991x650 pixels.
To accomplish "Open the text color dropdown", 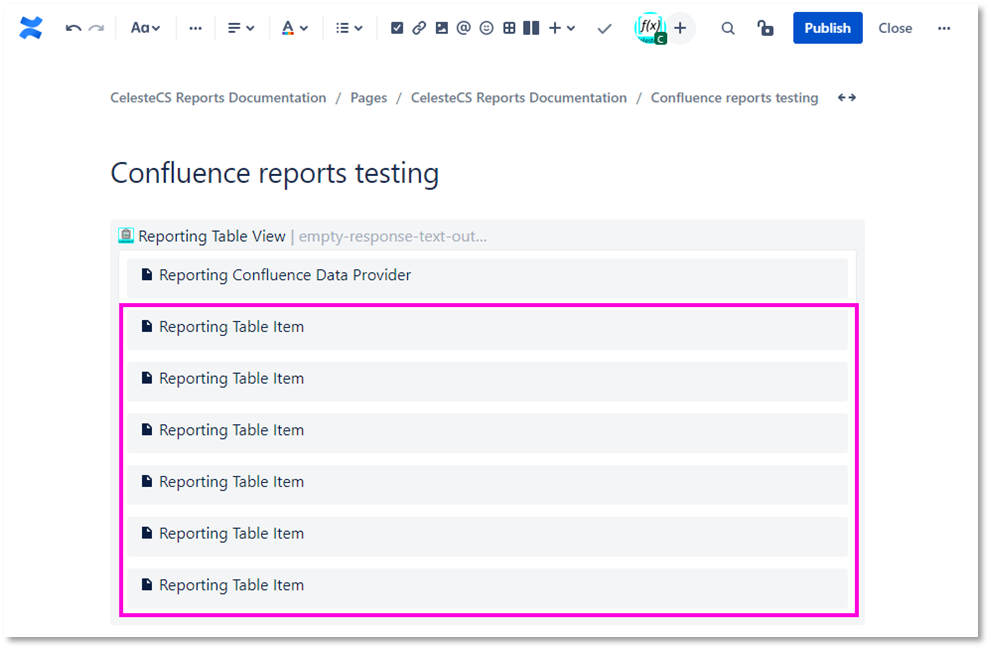I will pyautogui.click(x=295, y=28).
